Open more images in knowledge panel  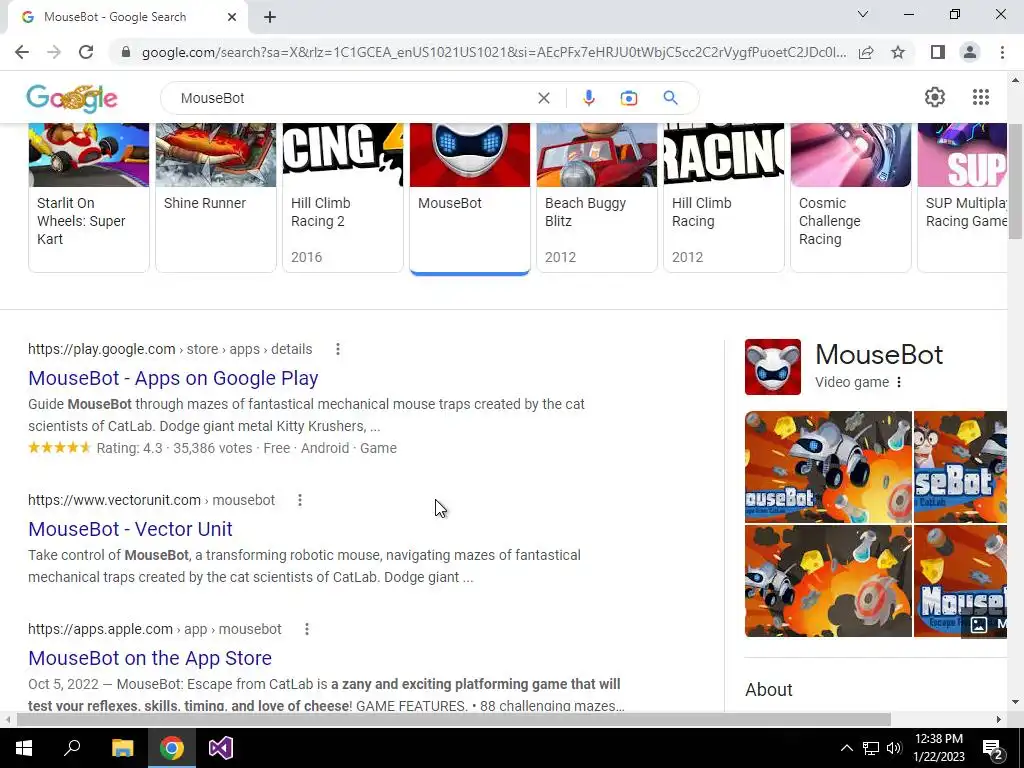coord(984,624)
